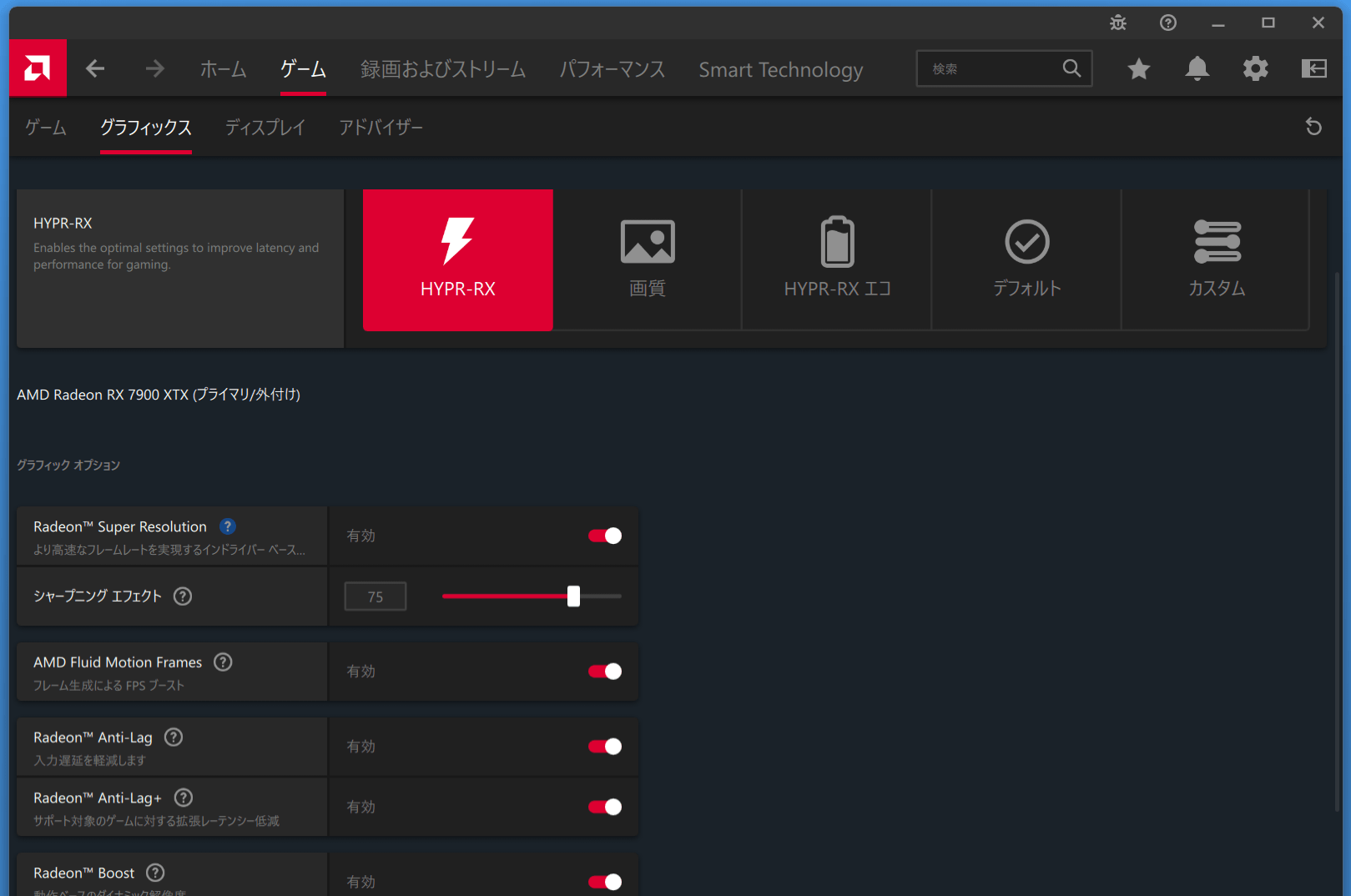Image resolution: width=1351 pixels, height=896 pixels.
Task: Click the AMD logo home icon
Action: click(x=38, y=68)
